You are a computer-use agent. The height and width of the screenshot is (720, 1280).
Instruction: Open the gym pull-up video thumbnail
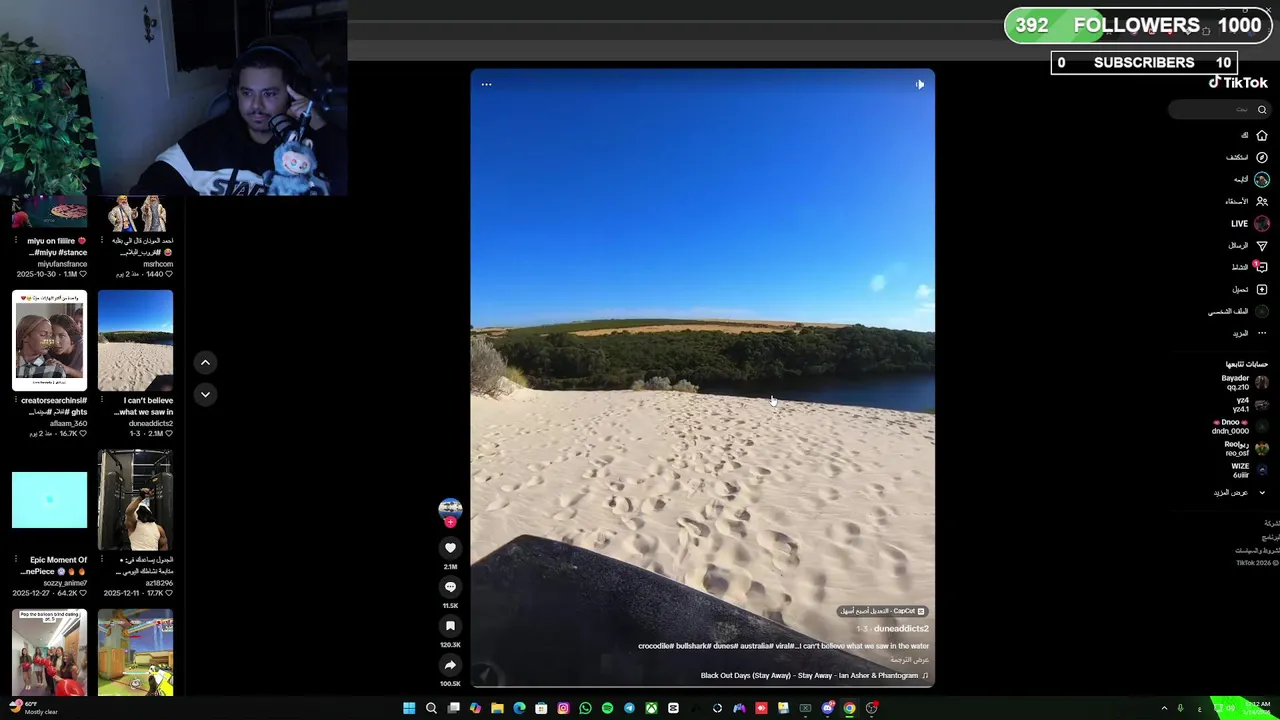(135, 500)
